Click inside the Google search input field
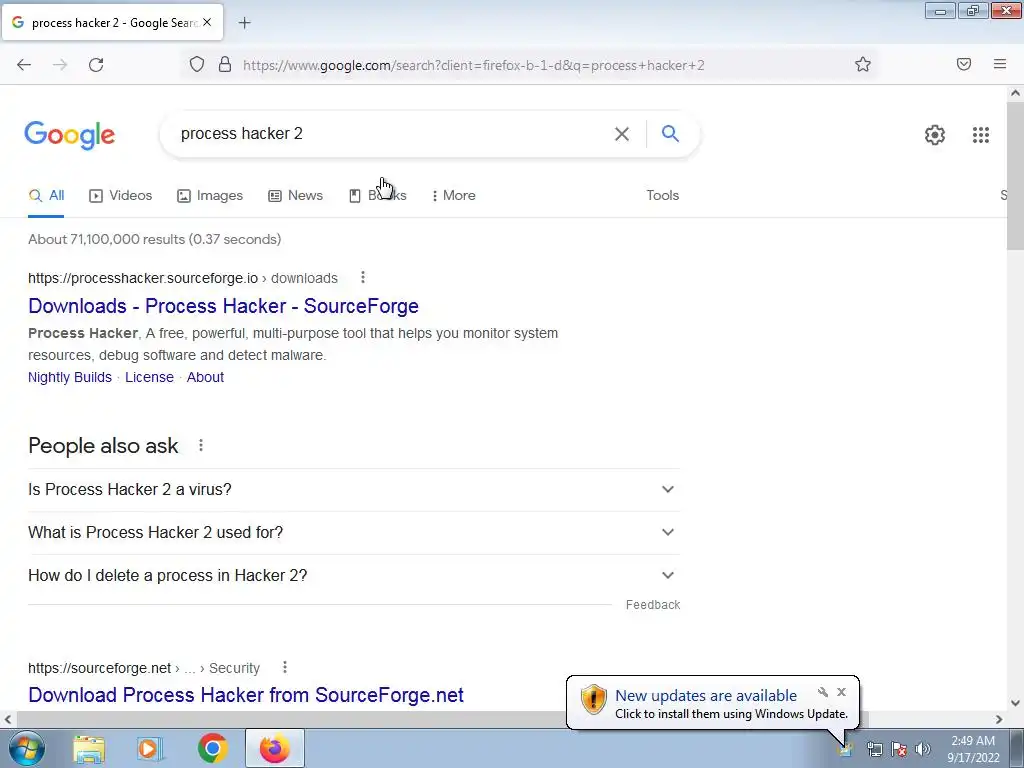The height and width of the screenshot is (768, 1024). (392, 134)
